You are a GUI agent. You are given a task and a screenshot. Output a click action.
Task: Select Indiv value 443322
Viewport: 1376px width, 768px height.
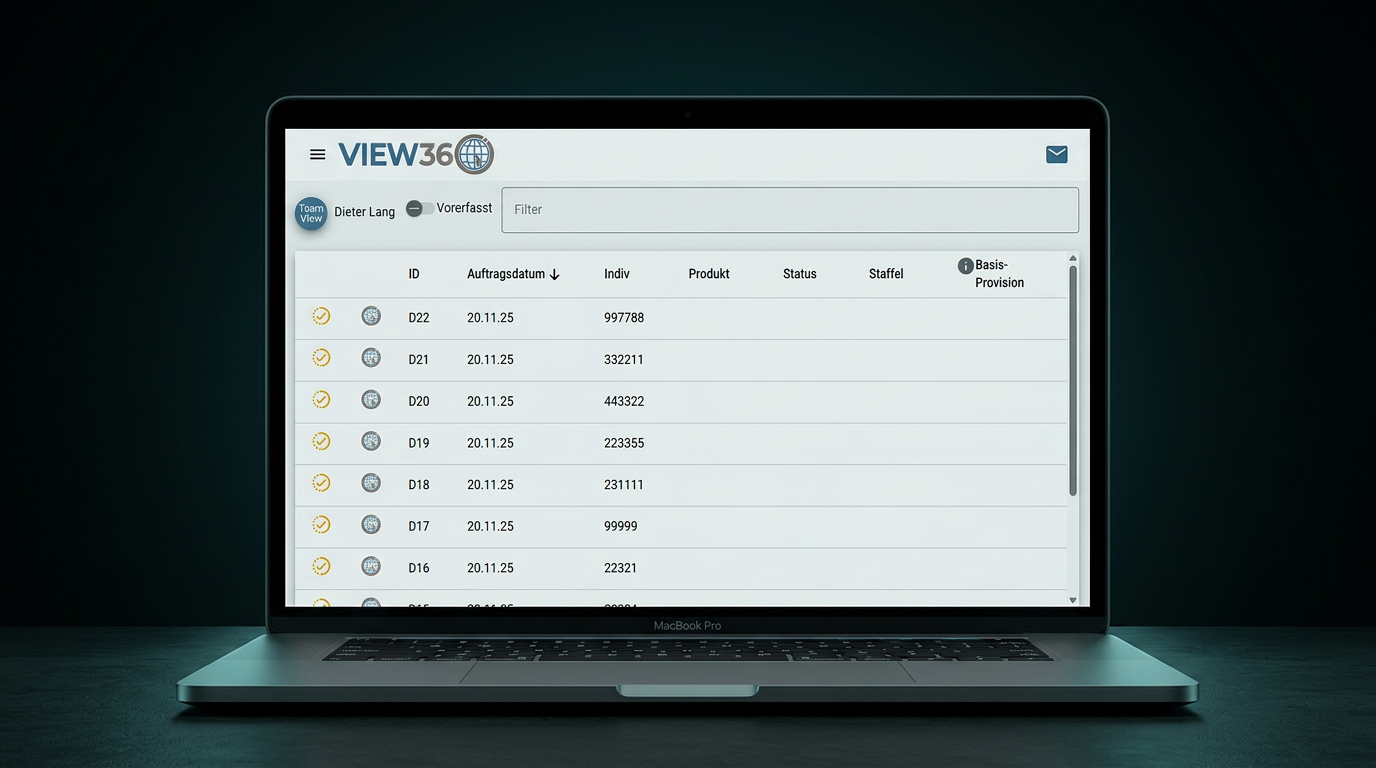click(624, 402)
